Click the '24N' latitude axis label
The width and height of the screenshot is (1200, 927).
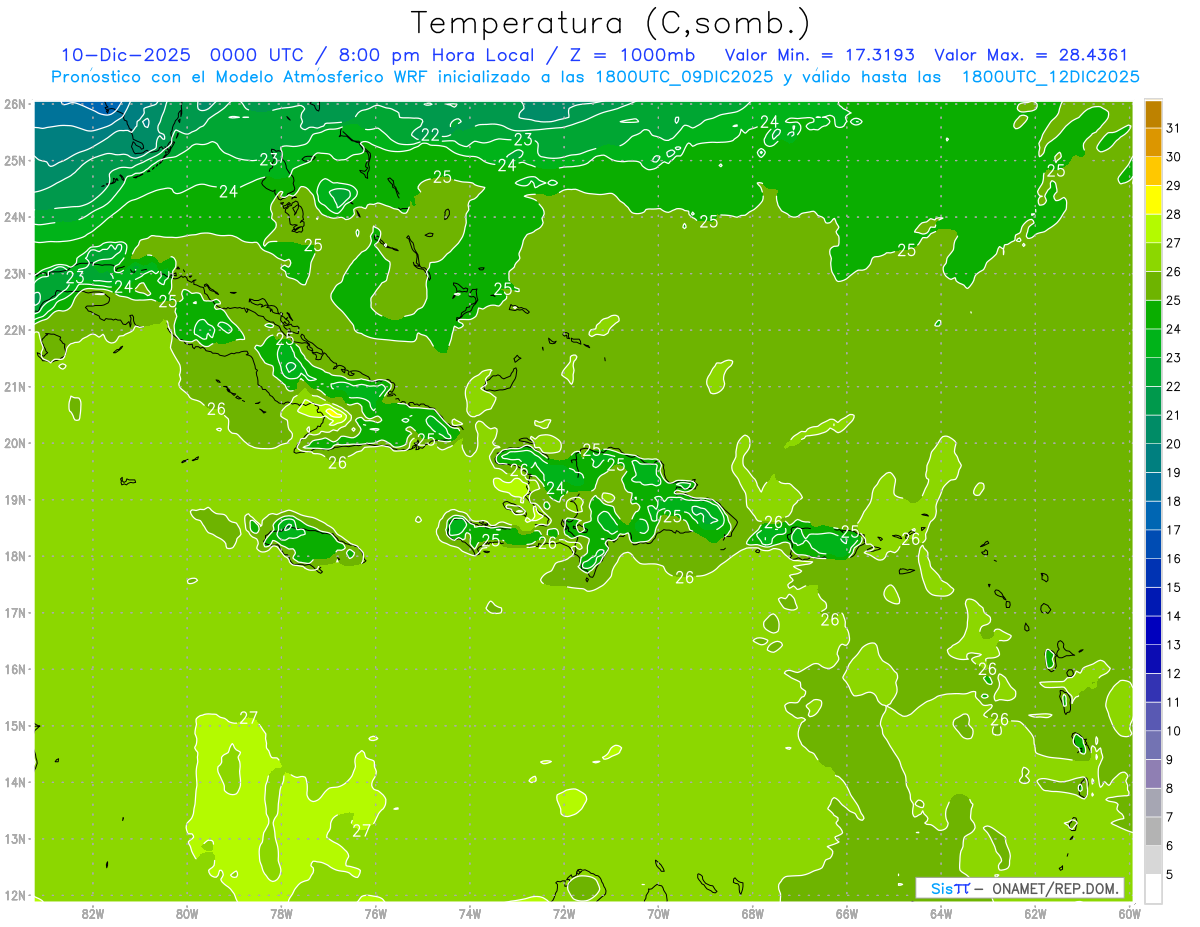point(15,217)
